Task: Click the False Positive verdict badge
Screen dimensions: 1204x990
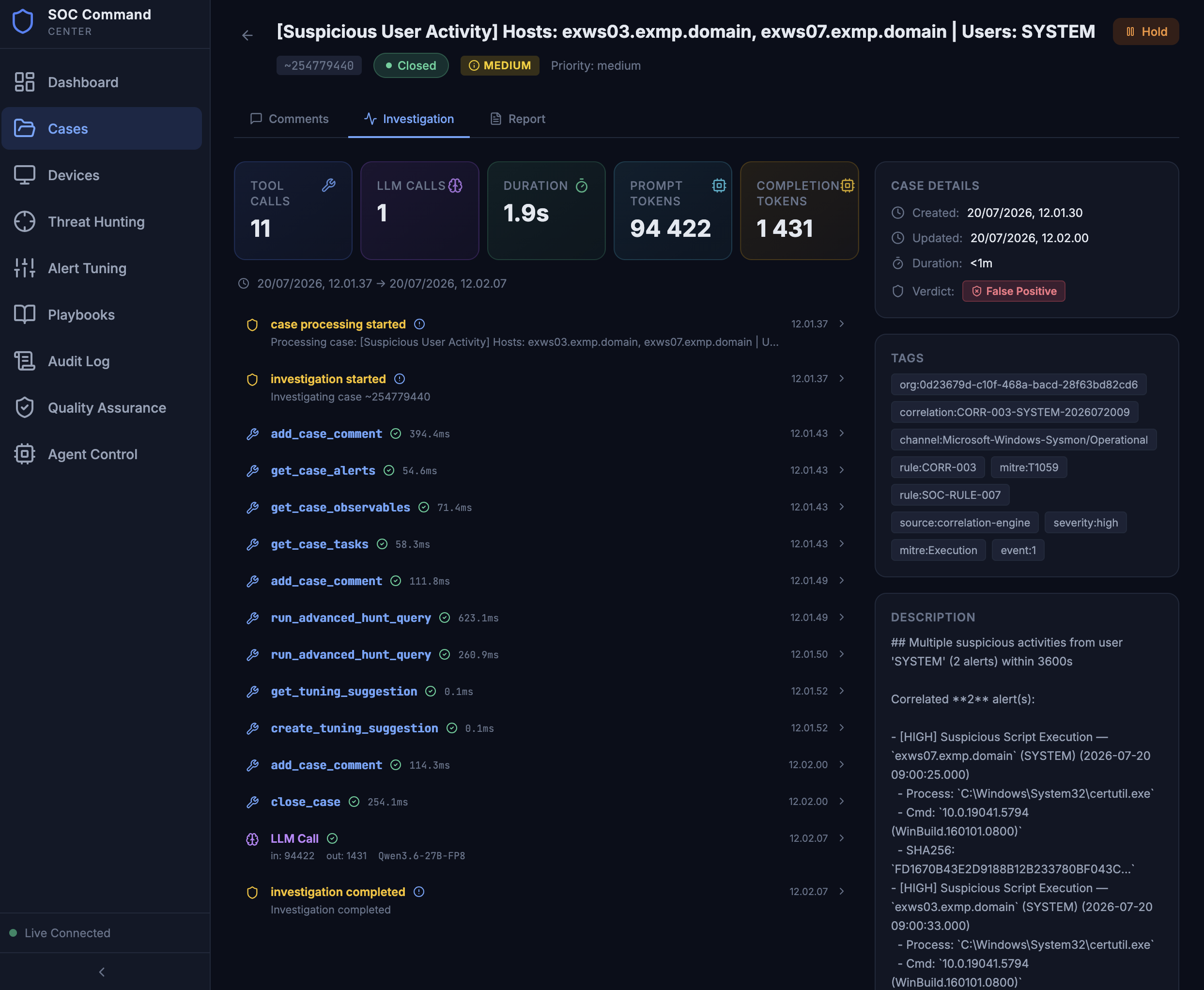Action: [x=1014, y=291]
